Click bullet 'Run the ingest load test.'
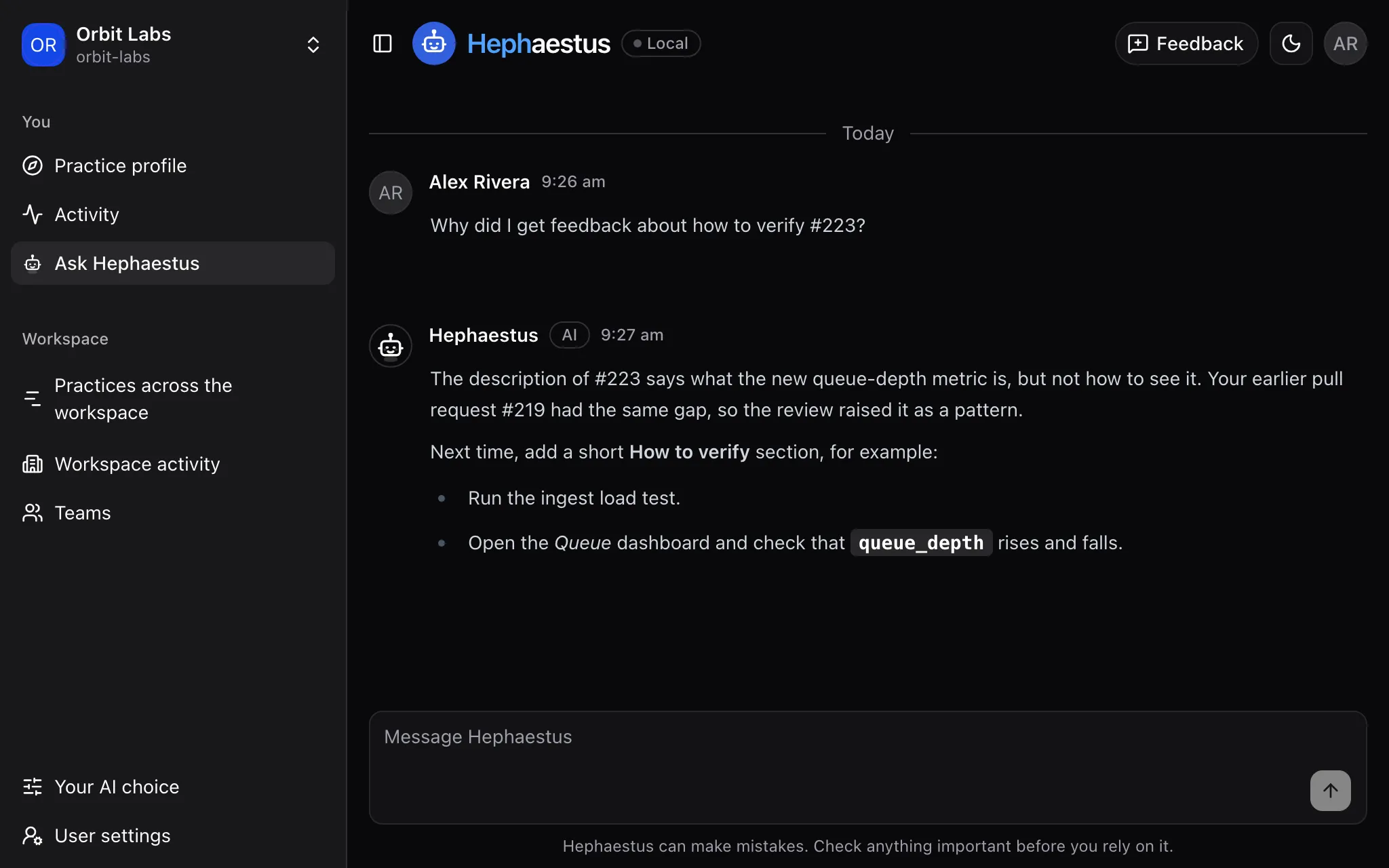The height and width of the screenshot is (868, 1389). pyautogui.click(x=574, y=498)
